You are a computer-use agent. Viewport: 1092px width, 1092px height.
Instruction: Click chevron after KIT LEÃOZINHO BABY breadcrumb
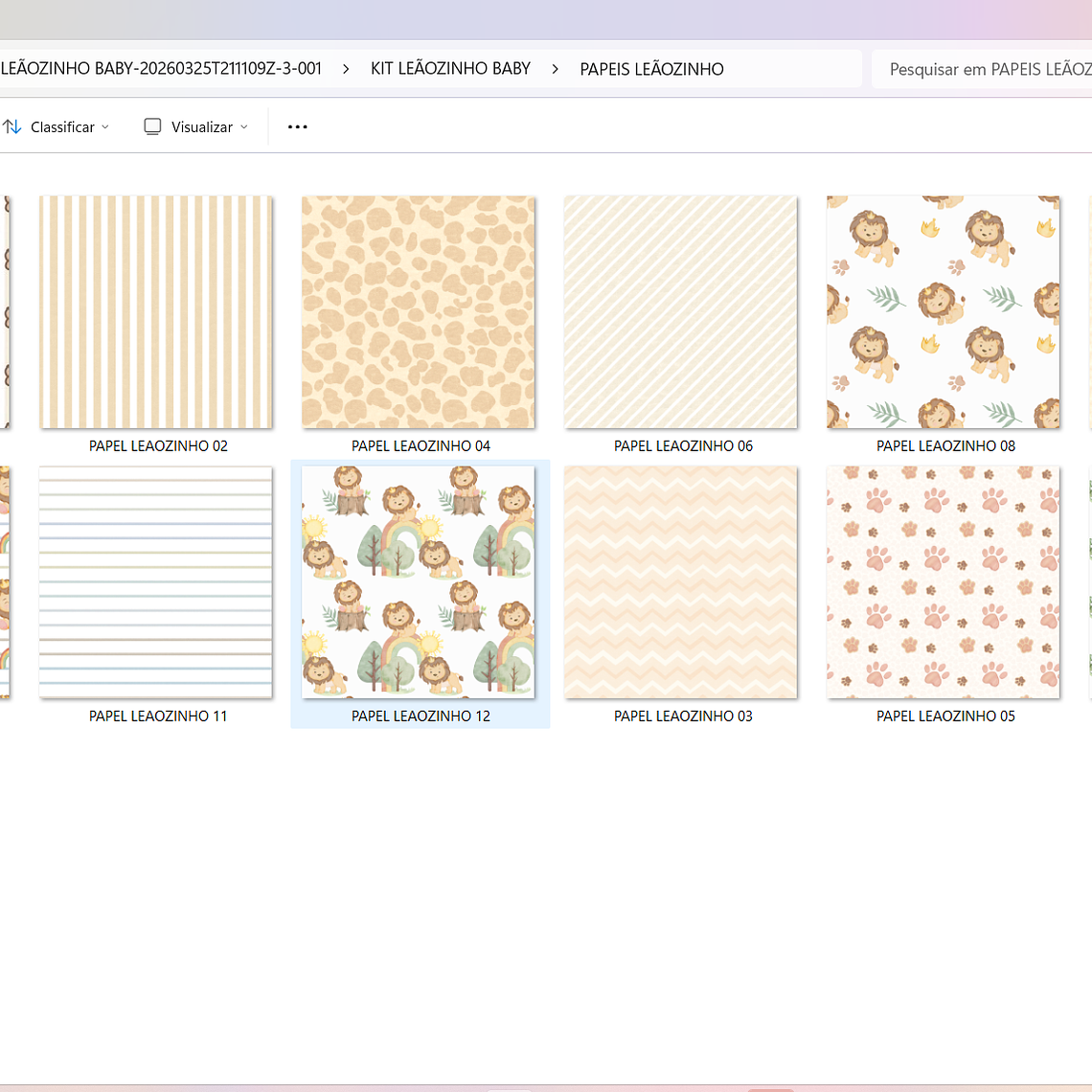(555, 69)
